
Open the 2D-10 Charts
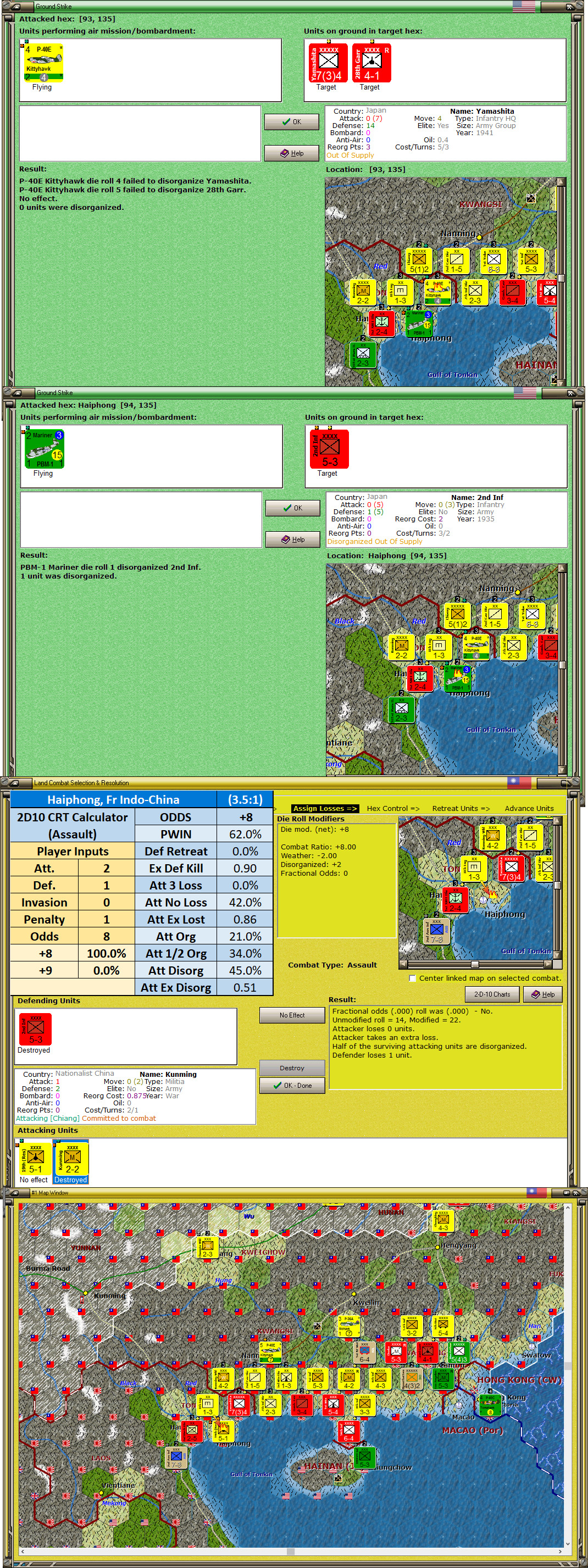point(492,994)
